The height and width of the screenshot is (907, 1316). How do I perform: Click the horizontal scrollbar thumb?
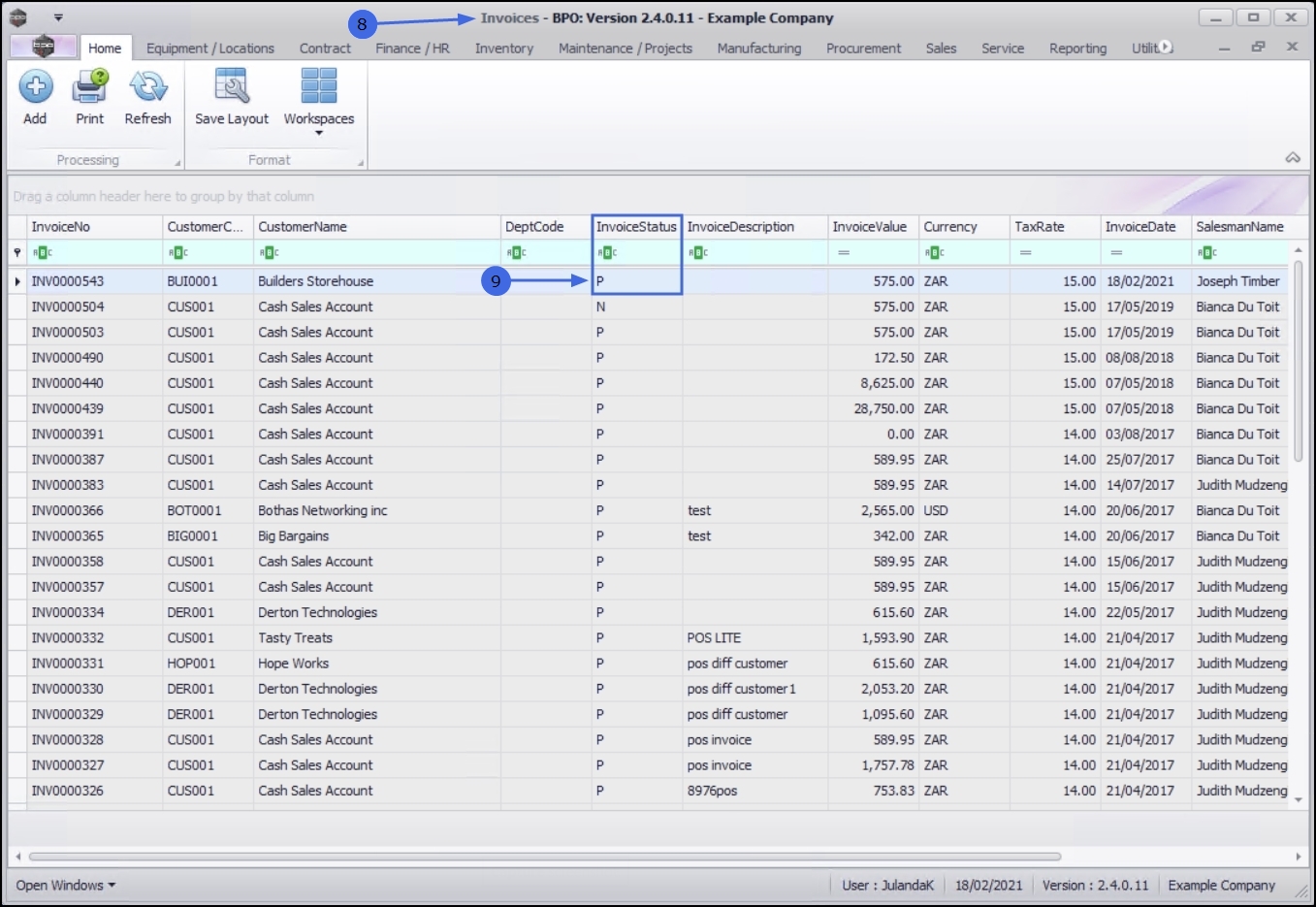pos(544,857)
